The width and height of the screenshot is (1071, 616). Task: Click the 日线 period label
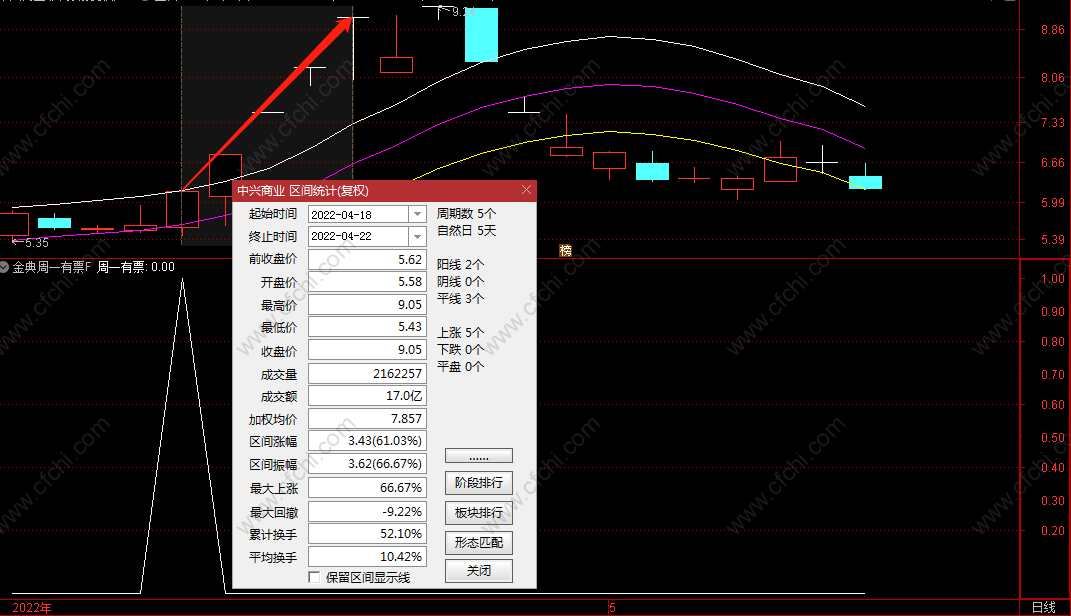1043,607
